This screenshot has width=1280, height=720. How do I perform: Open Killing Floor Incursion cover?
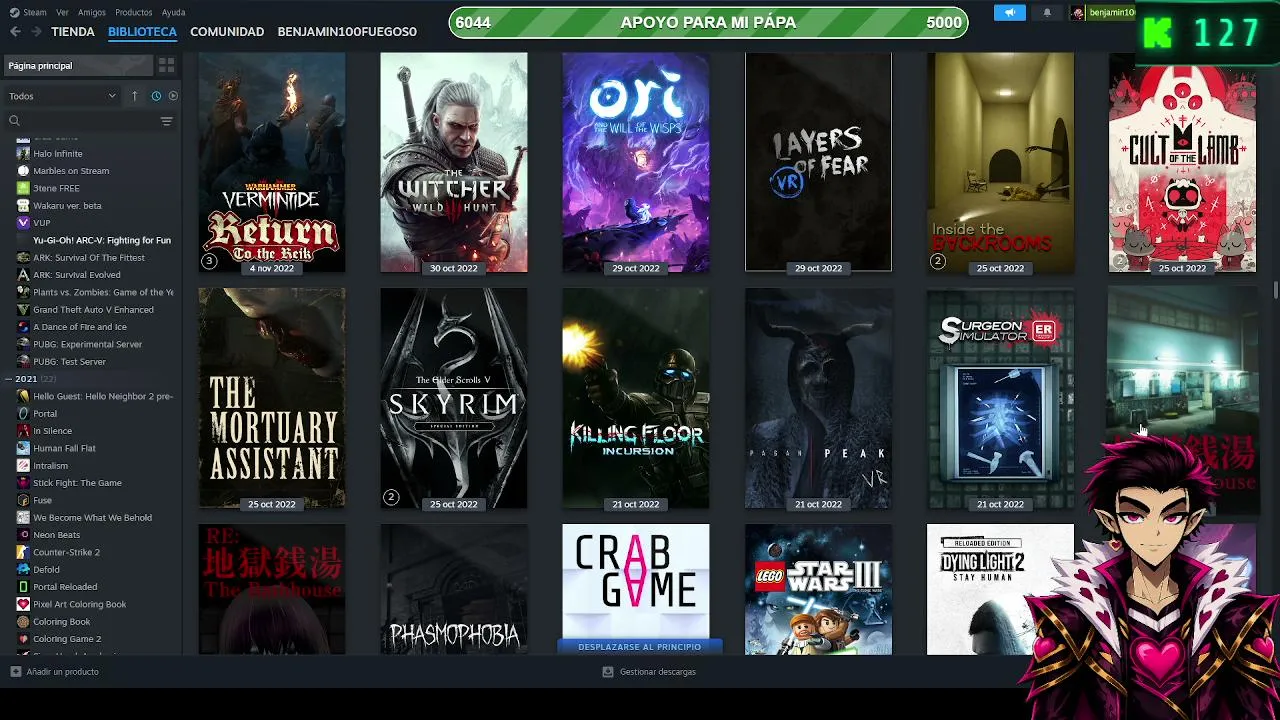click(x=636, y=398)
